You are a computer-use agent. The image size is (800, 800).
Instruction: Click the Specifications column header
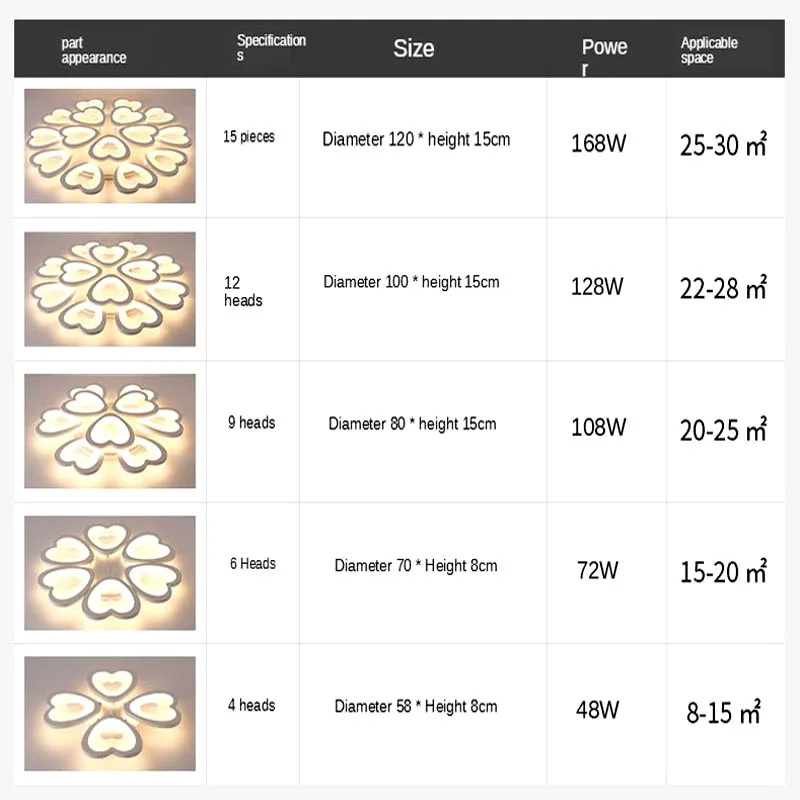[x=270, y=48]
